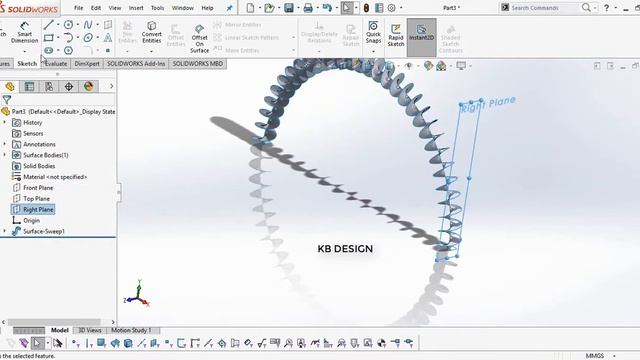
Task: Open Quick Snaps tool
Action: pos(373,32)
